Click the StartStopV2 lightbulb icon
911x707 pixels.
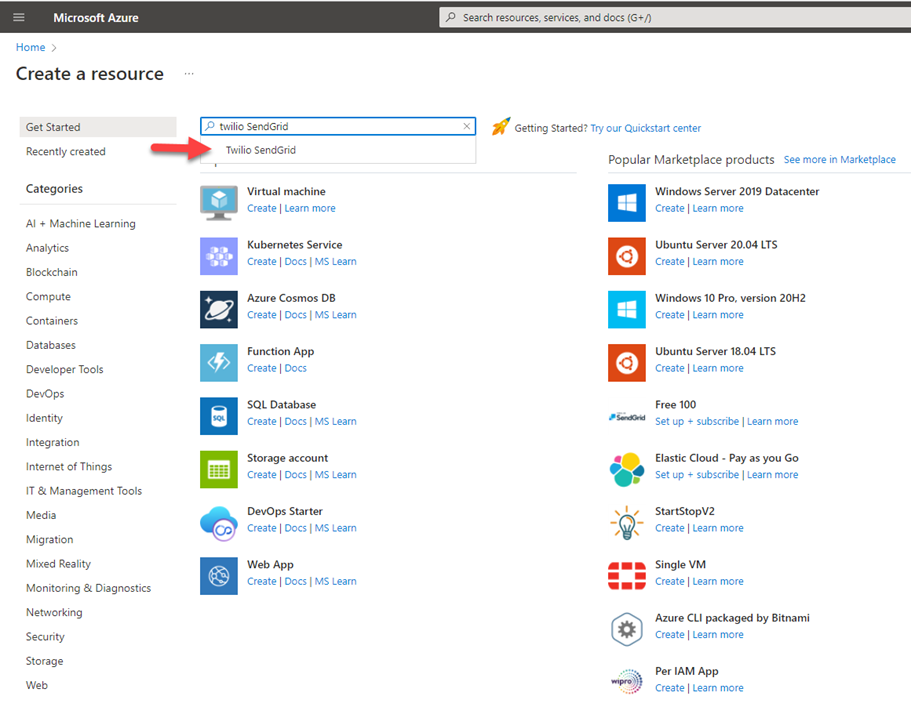click(626, 523)
